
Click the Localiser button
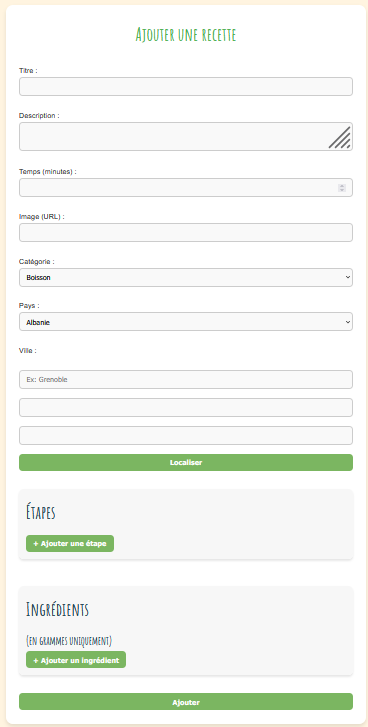pos(185,462)
